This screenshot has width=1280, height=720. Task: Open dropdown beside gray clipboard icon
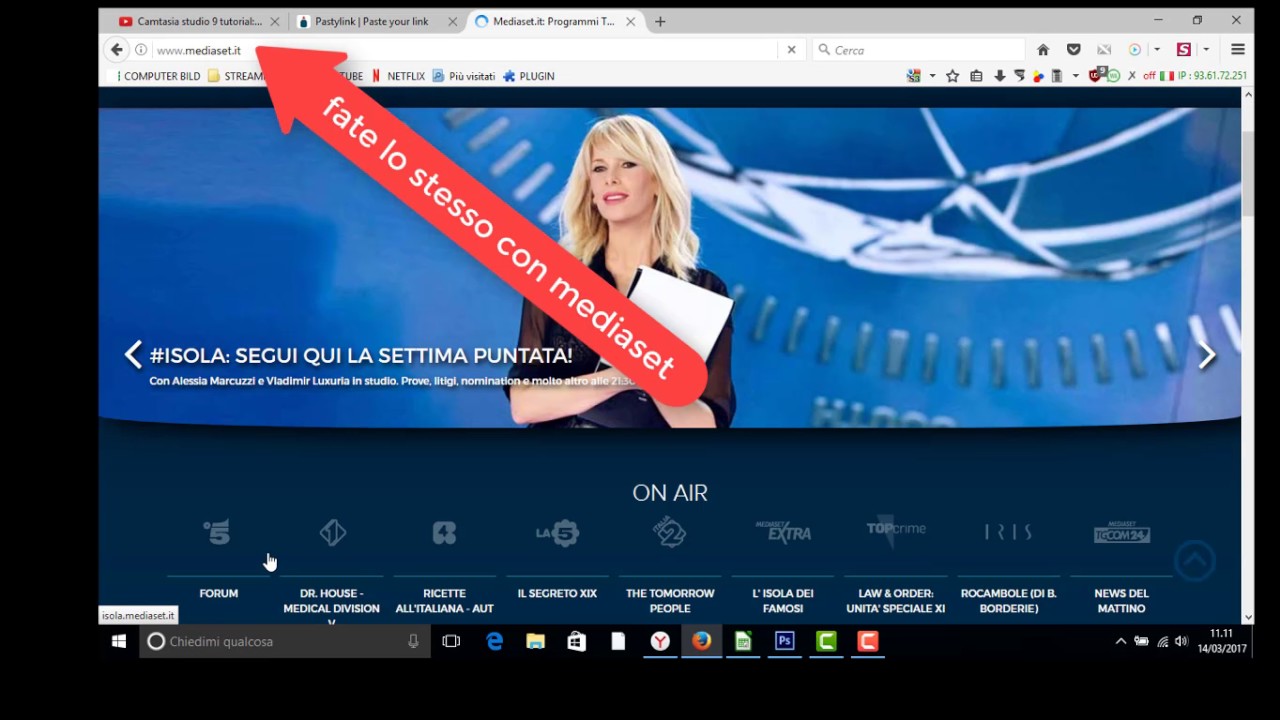(1076, 76)
